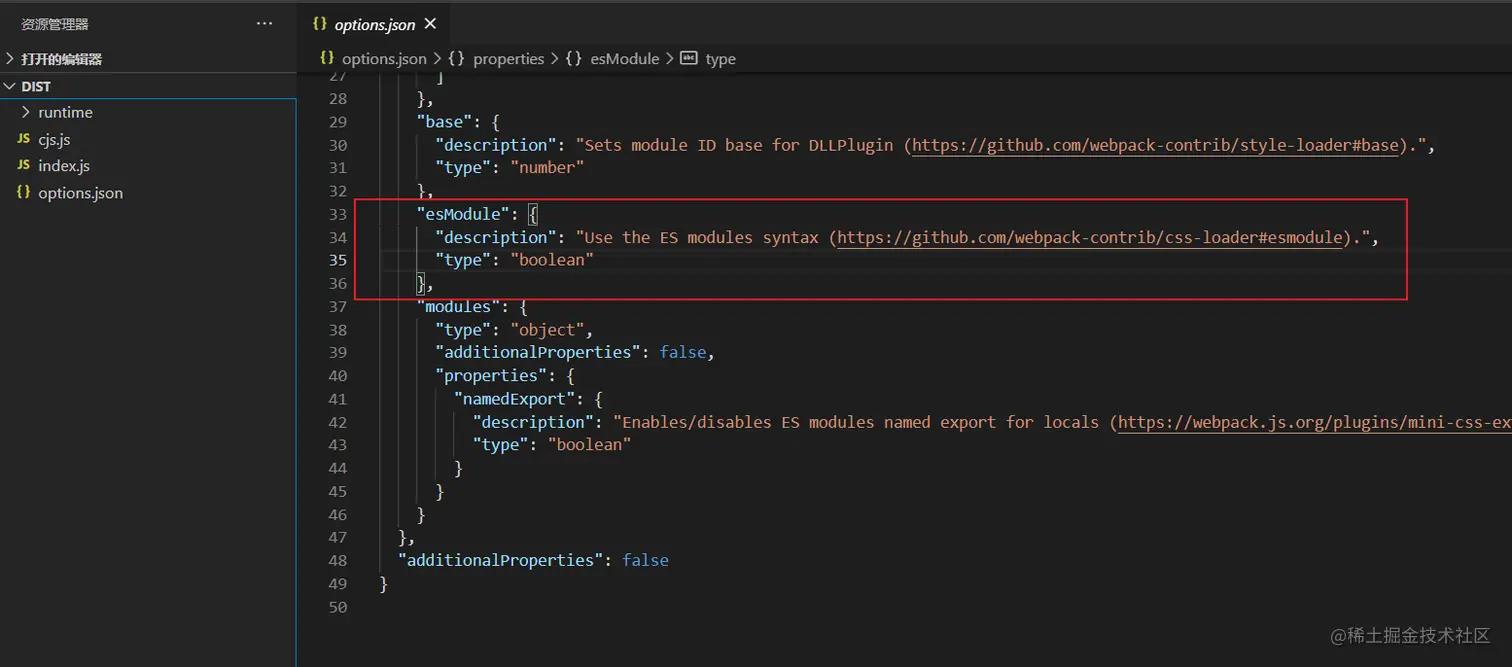This screenshot has height=667, width=1512.
Task: Click the JS icon beside cjs.js
Action: [x=23, y=139]
